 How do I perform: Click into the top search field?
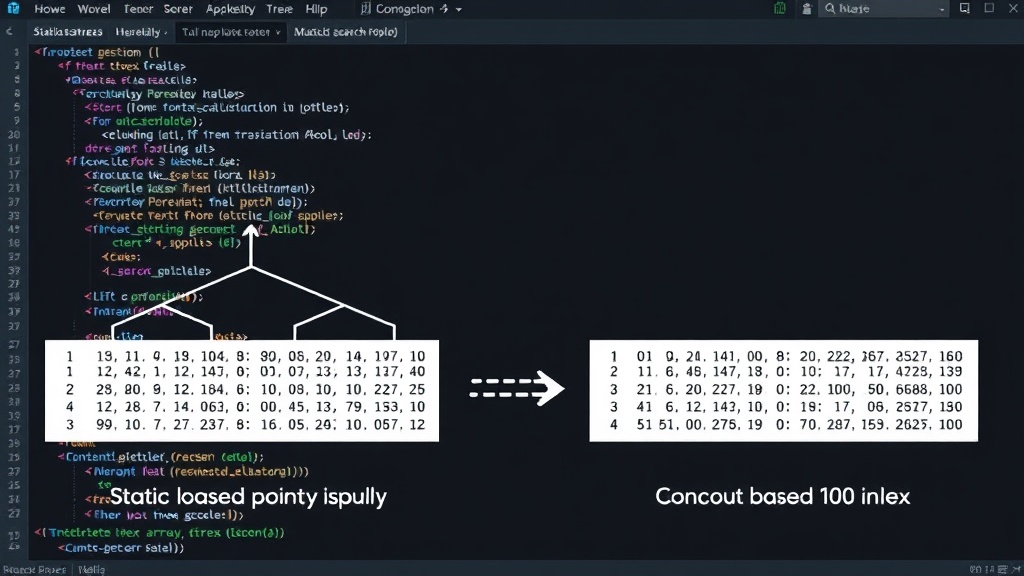(885, 8)
